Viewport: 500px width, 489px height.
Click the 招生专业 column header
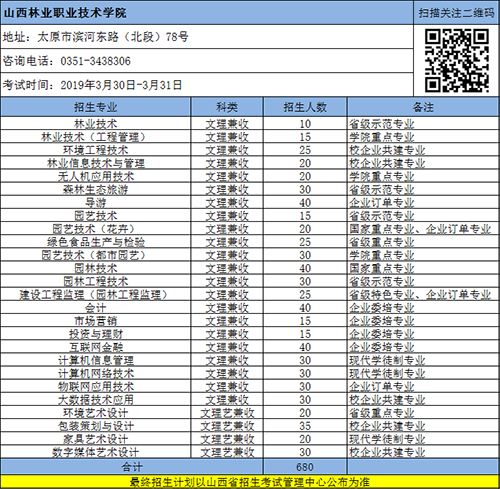coord(96,107)
